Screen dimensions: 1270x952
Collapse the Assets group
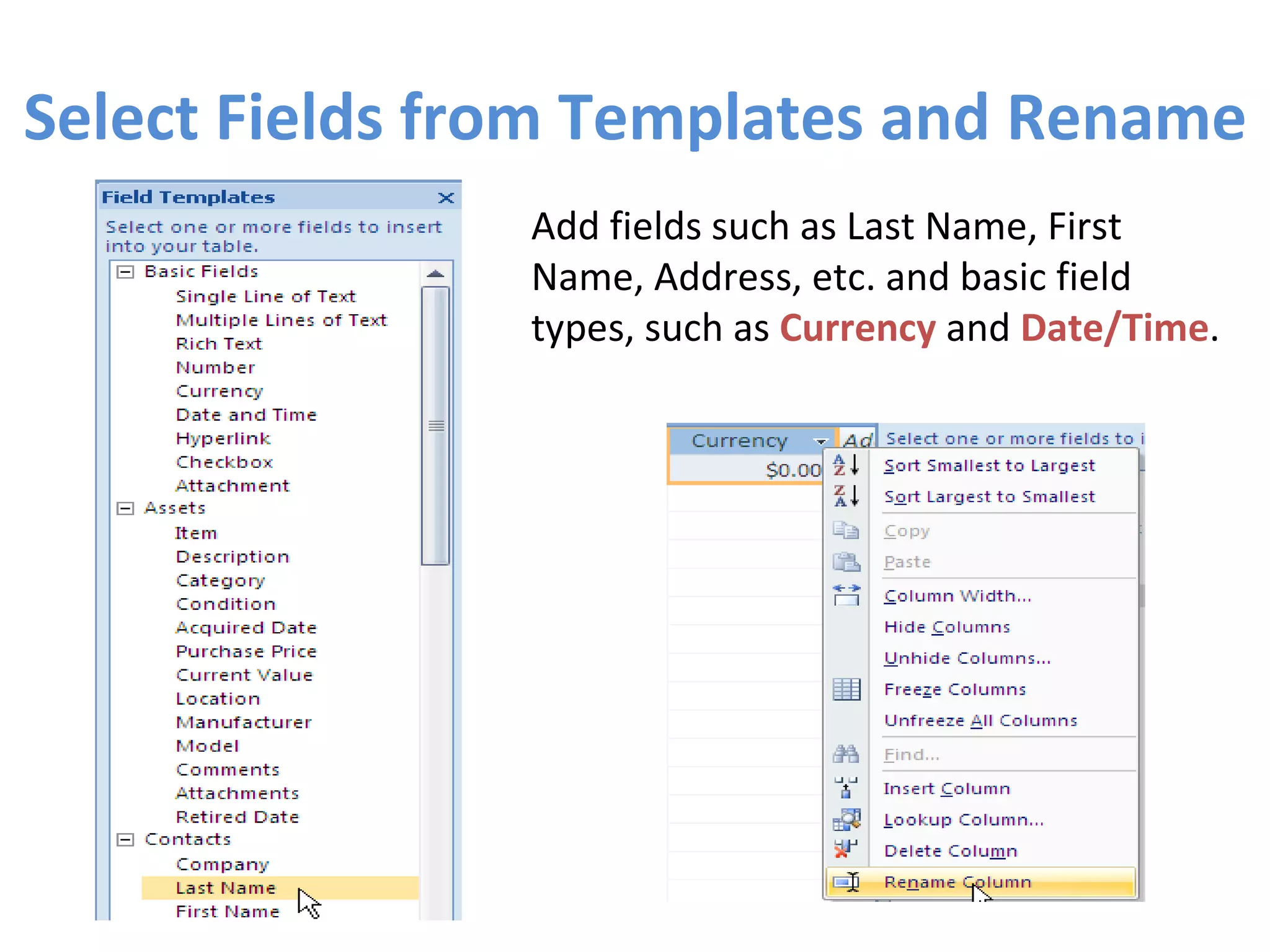125,509
